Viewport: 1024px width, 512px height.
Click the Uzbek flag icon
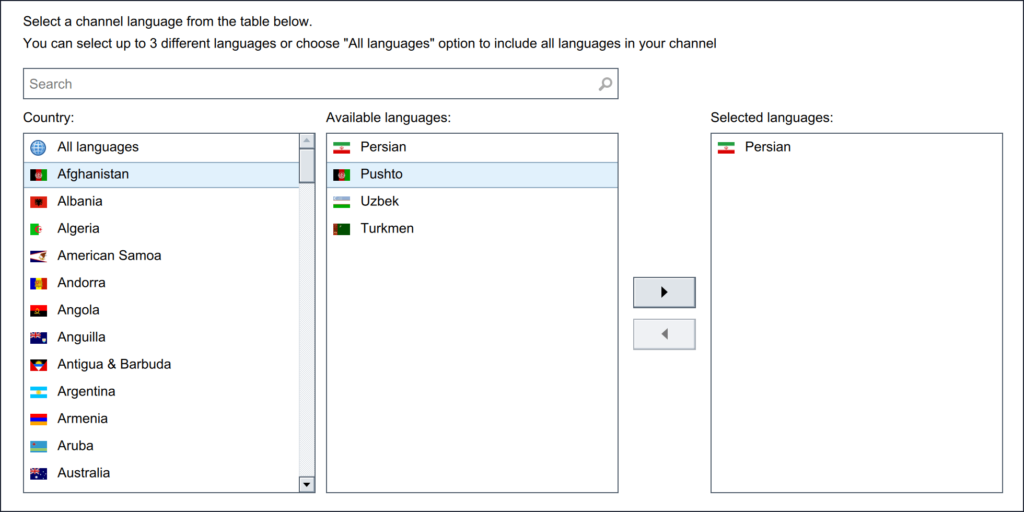pyautogui.click(x=342, y=201)
